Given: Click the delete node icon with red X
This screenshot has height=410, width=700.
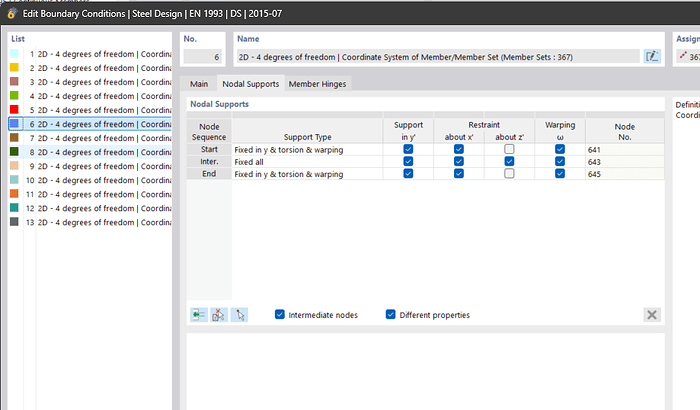Looking at the screenshot, I should pos(219,315).
